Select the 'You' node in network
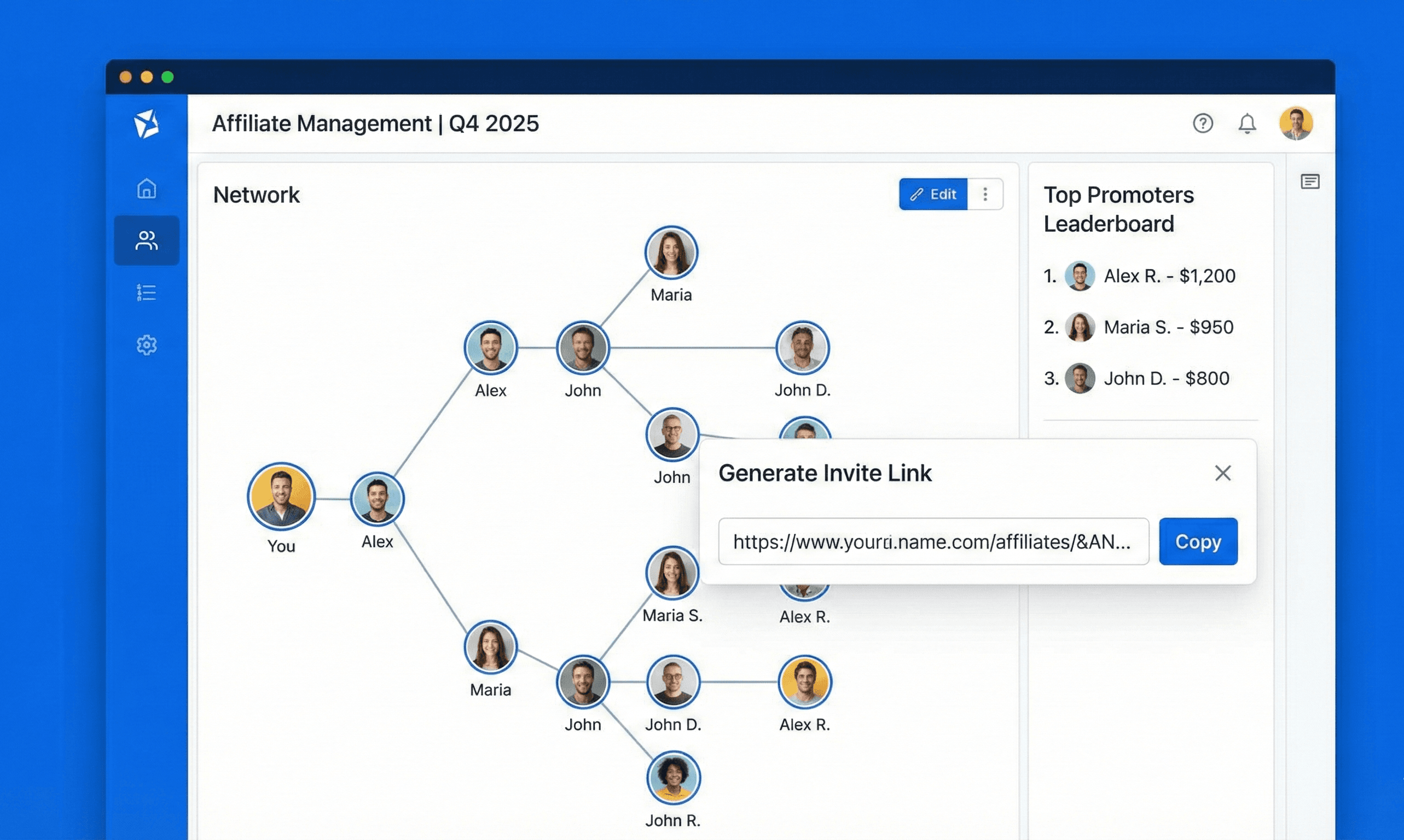1404x840 pixels. pyautogui.click(x=281, y=497)
